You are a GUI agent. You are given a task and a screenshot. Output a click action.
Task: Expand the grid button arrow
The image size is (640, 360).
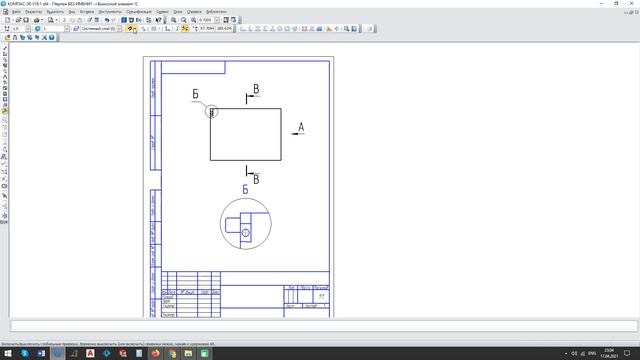pos(159,29)
